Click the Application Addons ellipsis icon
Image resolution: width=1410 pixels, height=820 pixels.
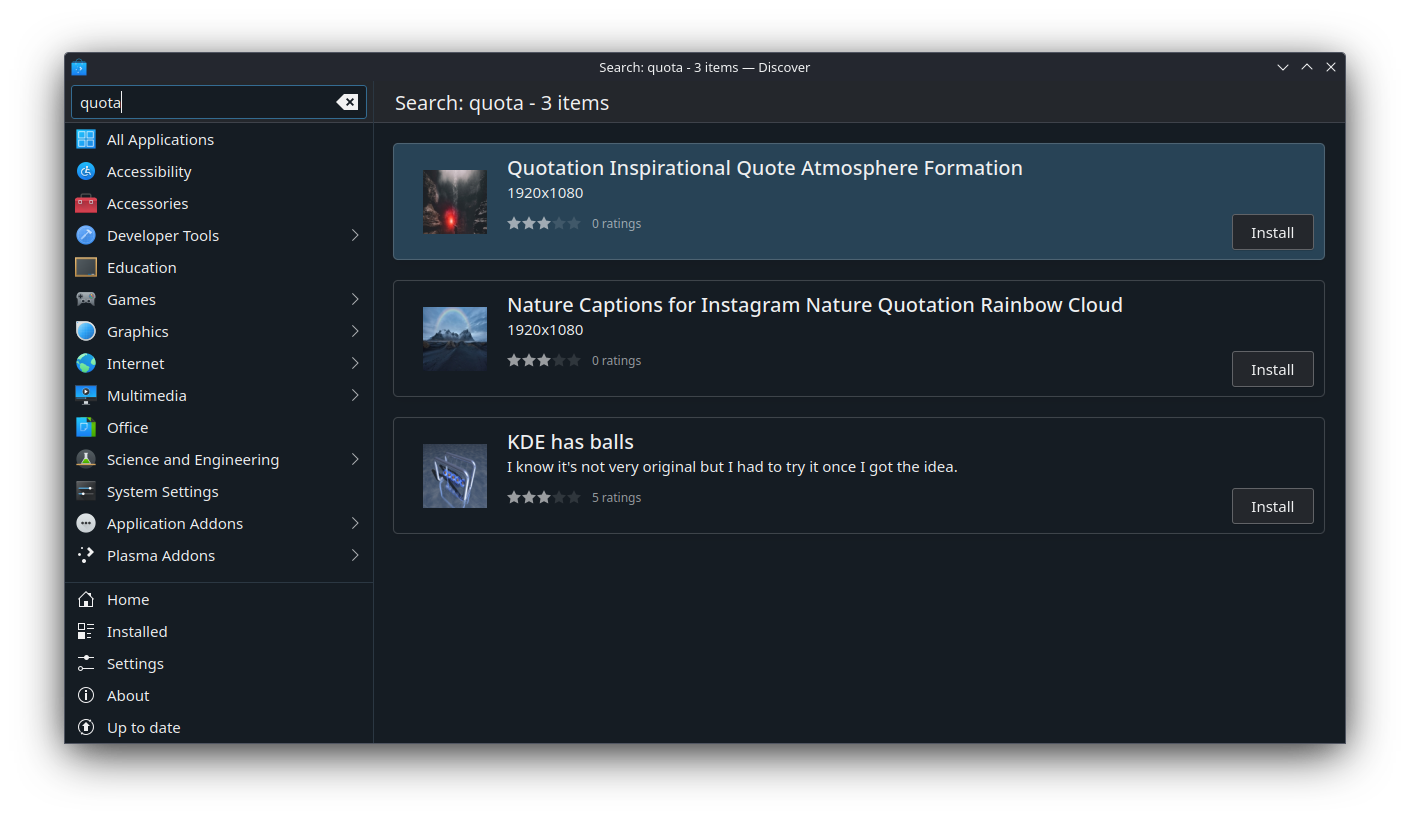coord(86,523)
